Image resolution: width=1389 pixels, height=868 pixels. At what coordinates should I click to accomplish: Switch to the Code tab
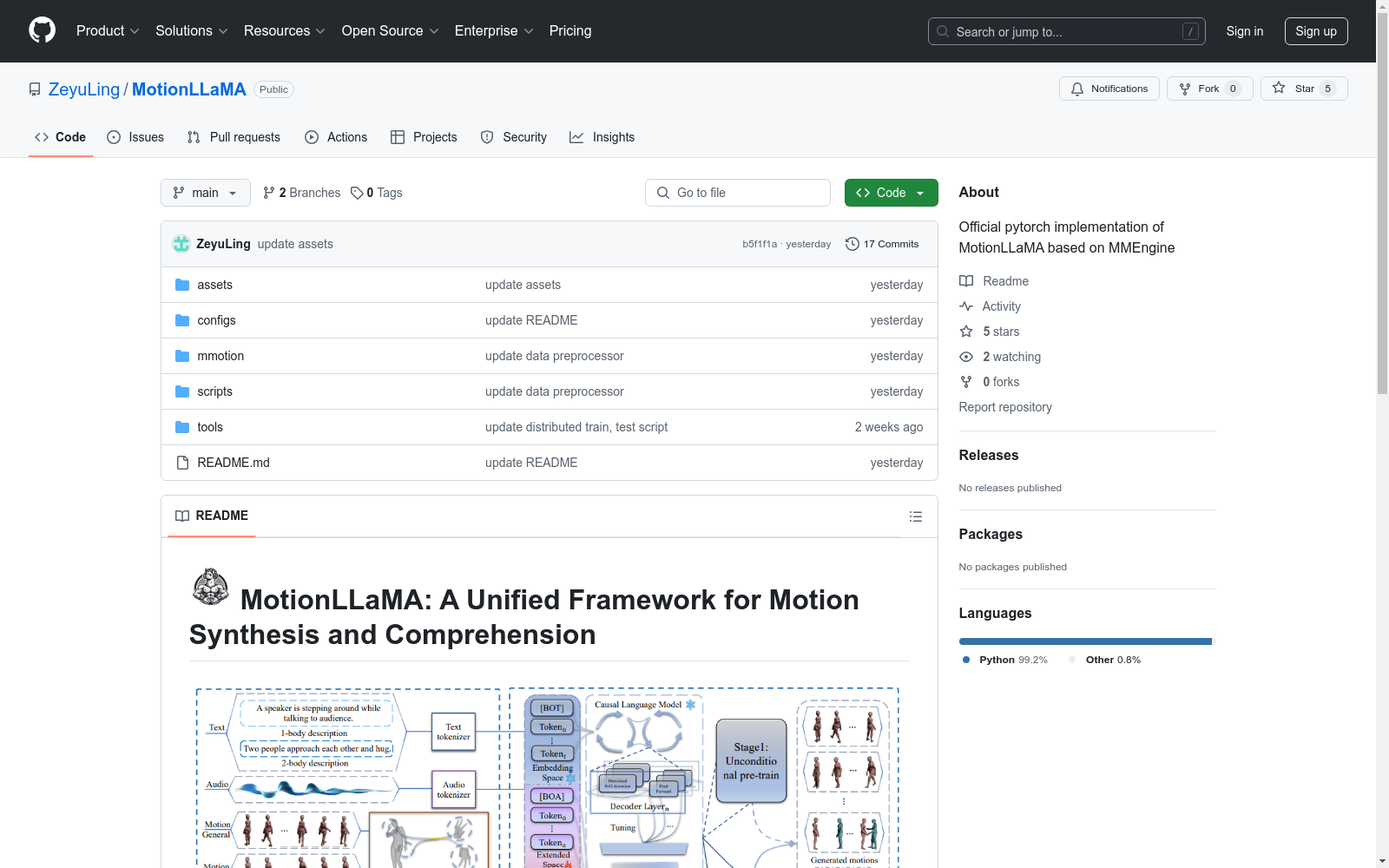(60, 137)
